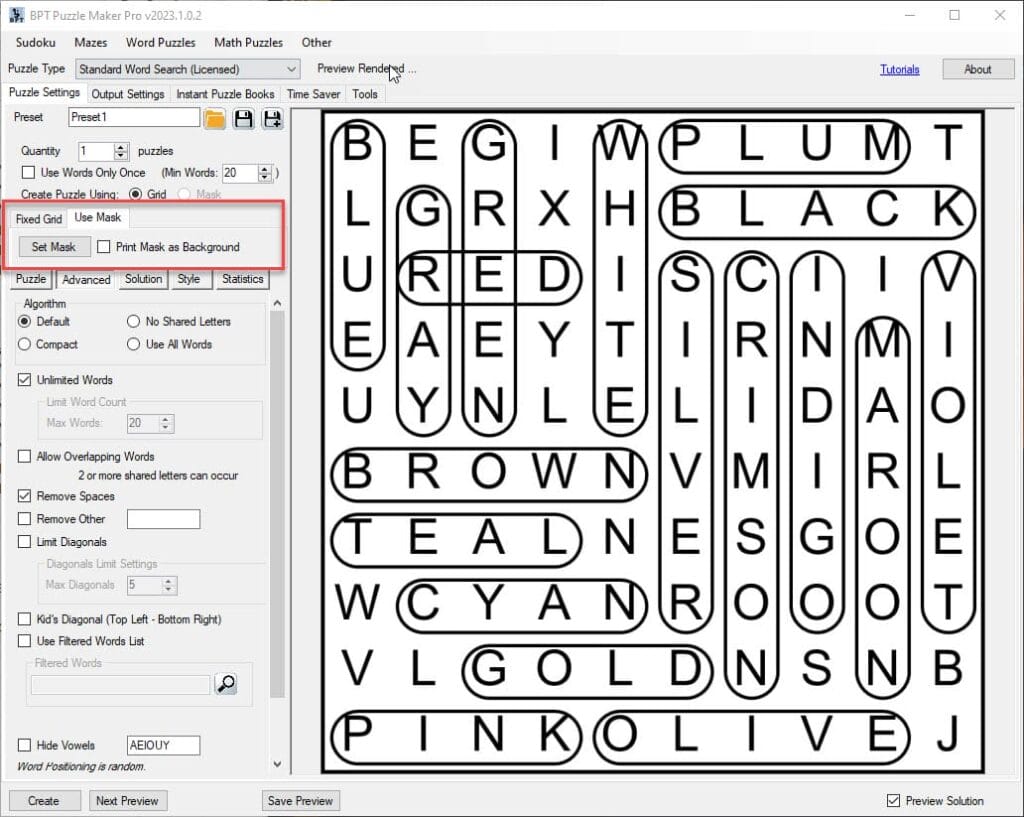This screenshot has width=1024, height=817.
Task: Click the Set Mask button
Action: 54,247
